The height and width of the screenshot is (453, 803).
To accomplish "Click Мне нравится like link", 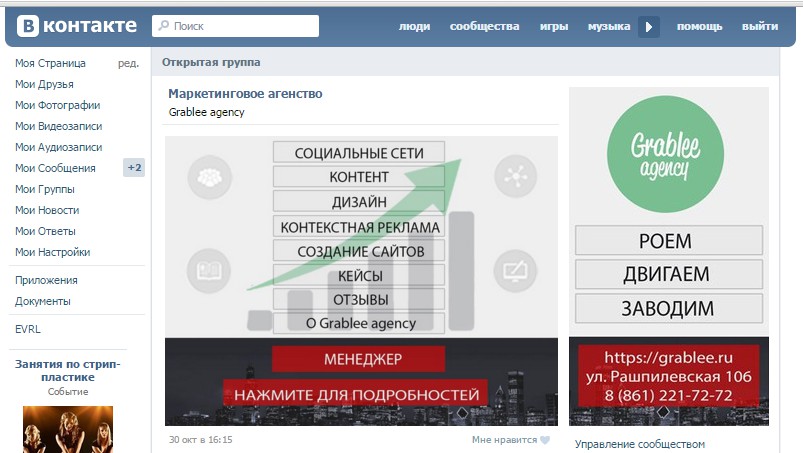I will (x=504, y=440).
